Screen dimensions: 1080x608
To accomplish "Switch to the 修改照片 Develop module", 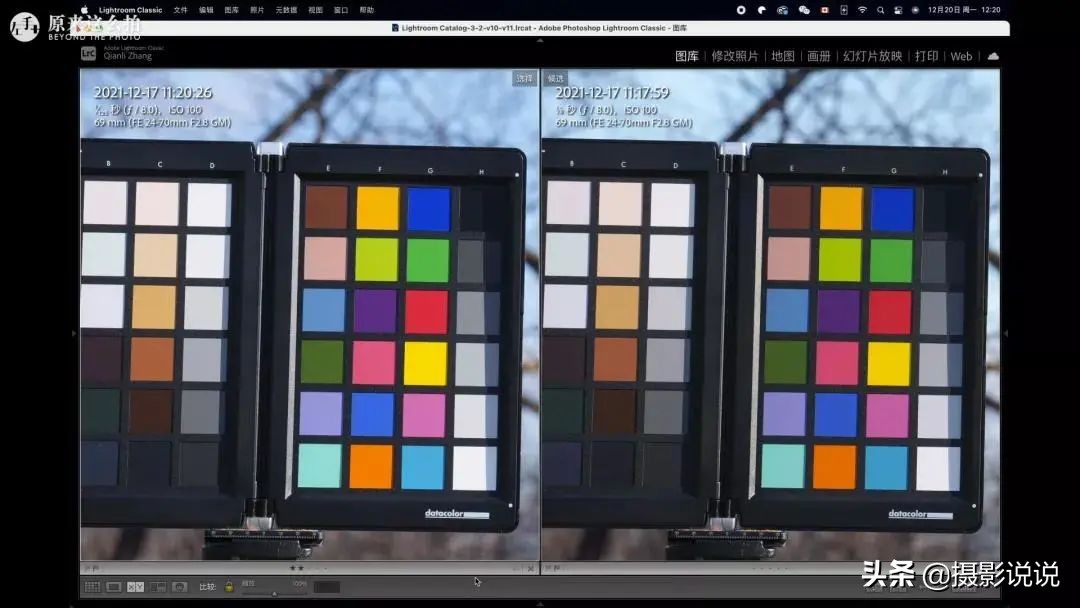I will pyautogui.click(x=734, y=56).
